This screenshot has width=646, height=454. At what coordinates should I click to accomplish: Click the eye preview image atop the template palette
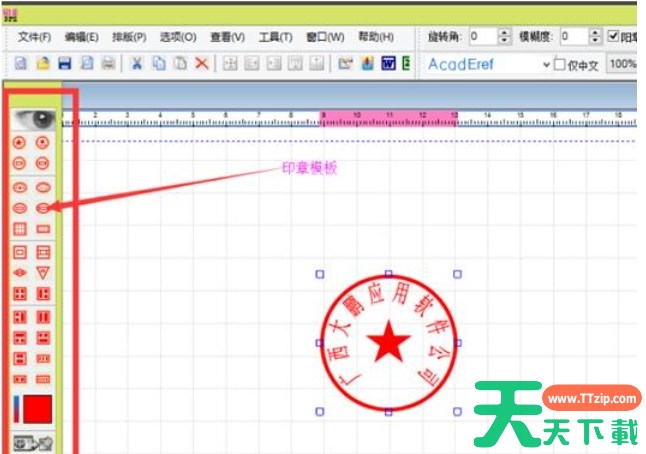33,120
